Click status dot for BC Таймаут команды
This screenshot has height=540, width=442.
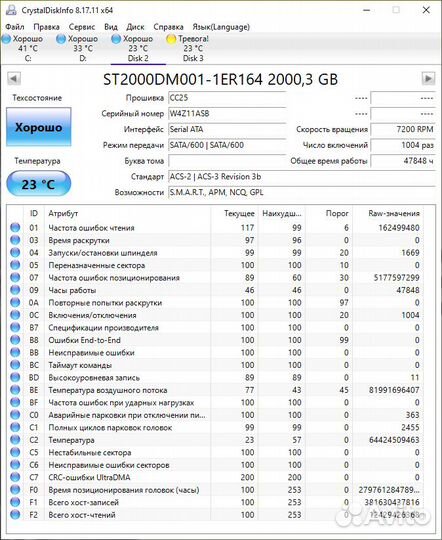click(x=15, y=365)
